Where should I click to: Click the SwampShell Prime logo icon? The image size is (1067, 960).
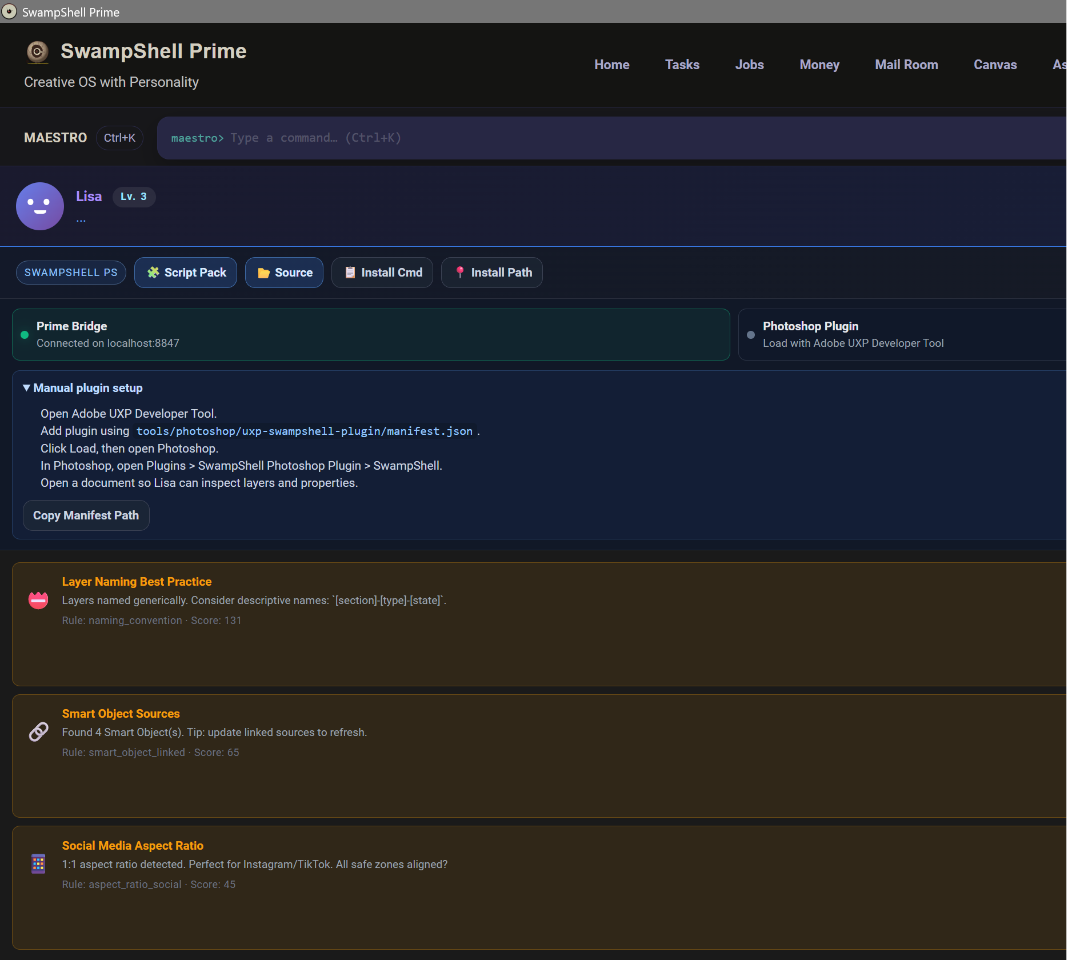[37, 52]
